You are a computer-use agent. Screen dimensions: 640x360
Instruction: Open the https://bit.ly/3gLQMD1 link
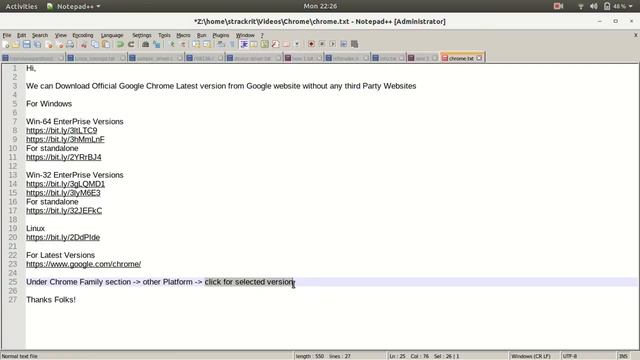coord(65,184)
